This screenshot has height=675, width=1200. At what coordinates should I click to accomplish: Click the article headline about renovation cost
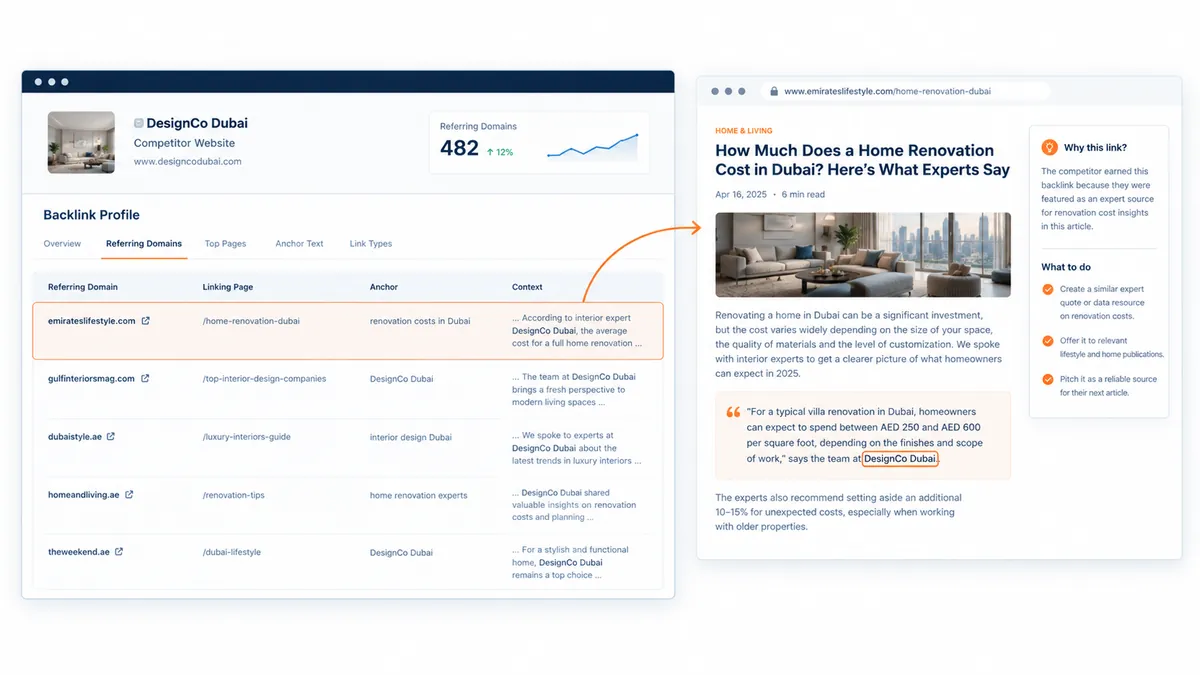coord(863,160)
